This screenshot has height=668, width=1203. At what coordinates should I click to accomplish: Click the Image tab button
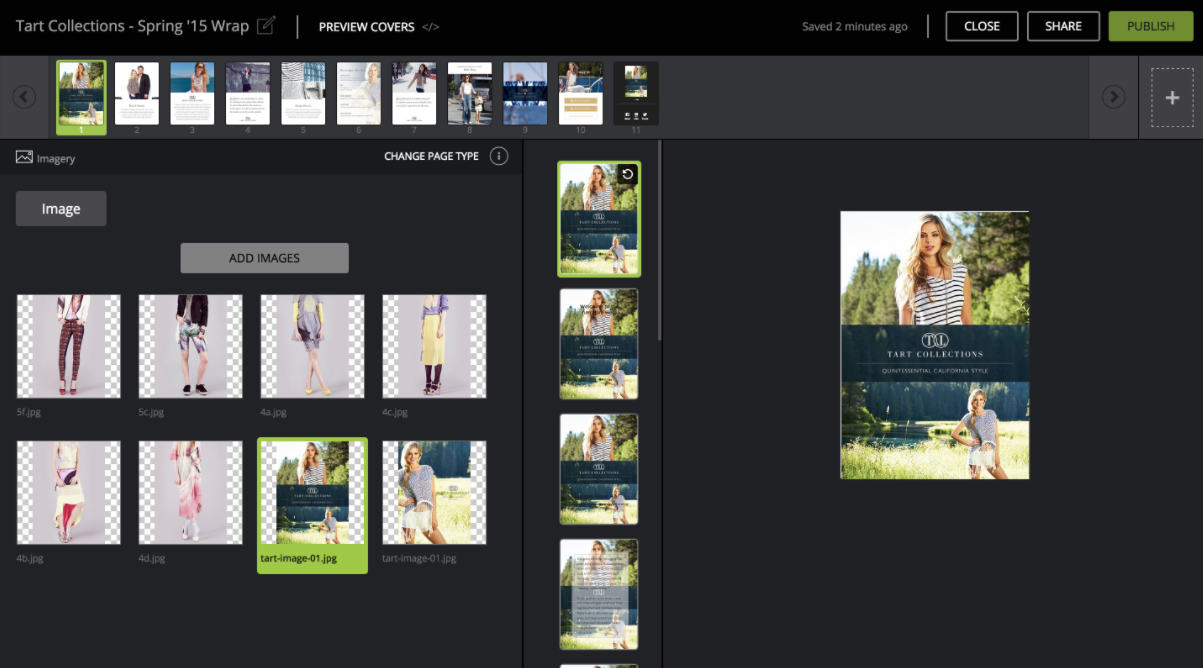tap(61, 209)
